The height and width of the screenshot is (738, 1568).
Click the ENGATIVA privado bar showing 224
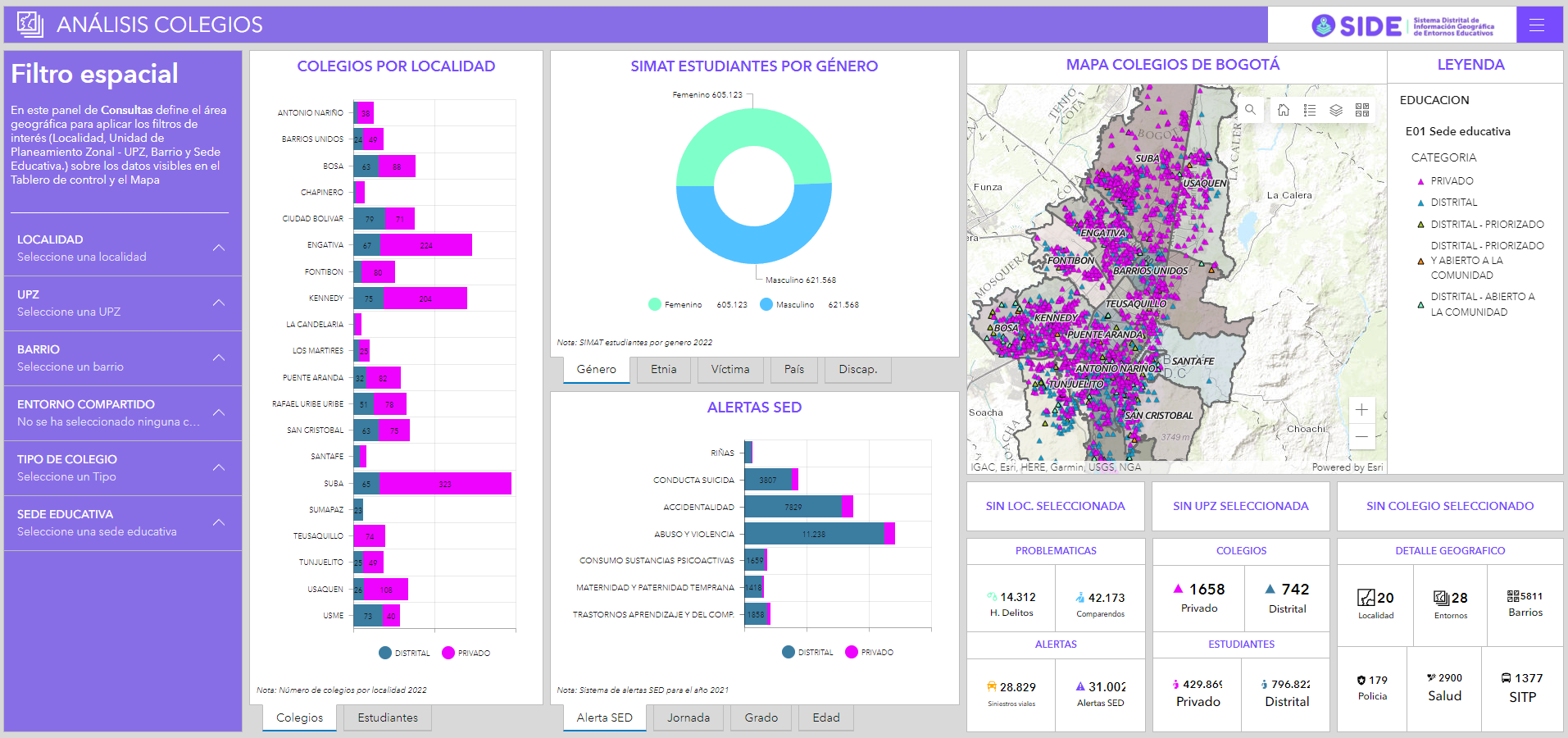[426, 245]
